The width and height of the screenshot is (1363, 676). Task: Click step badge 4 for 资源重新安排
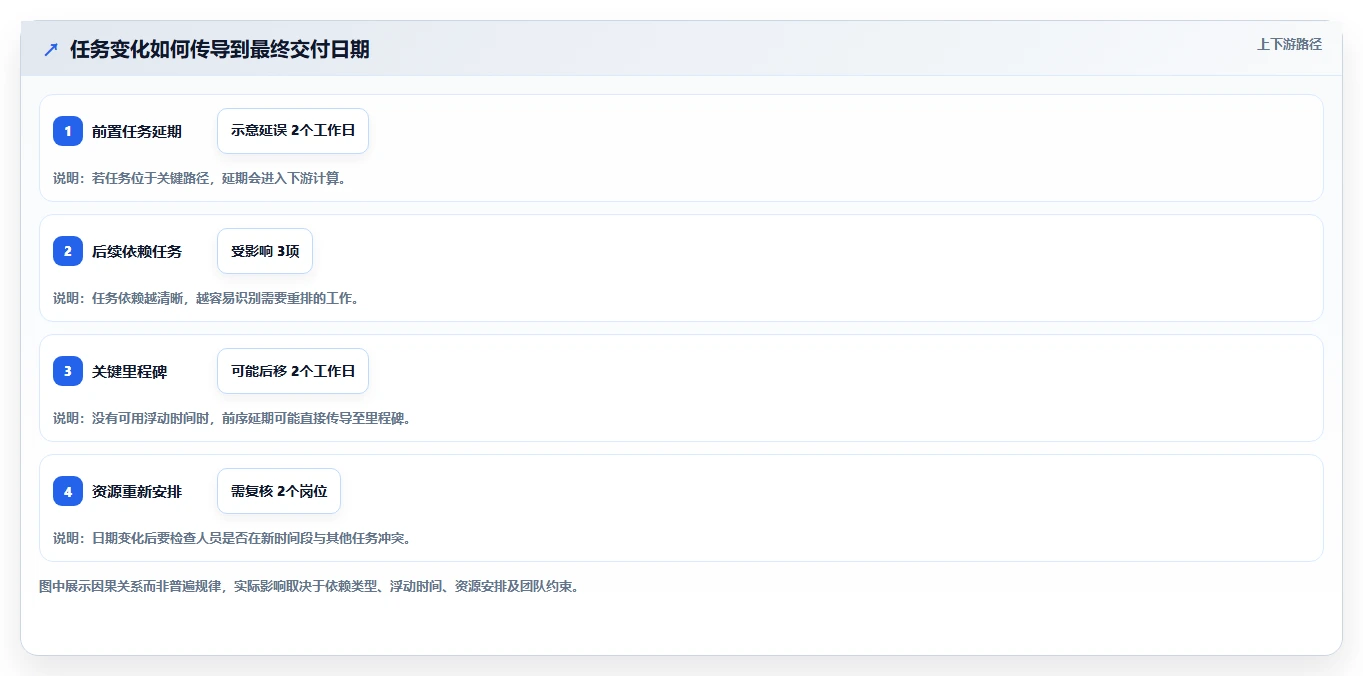point(68,491)
